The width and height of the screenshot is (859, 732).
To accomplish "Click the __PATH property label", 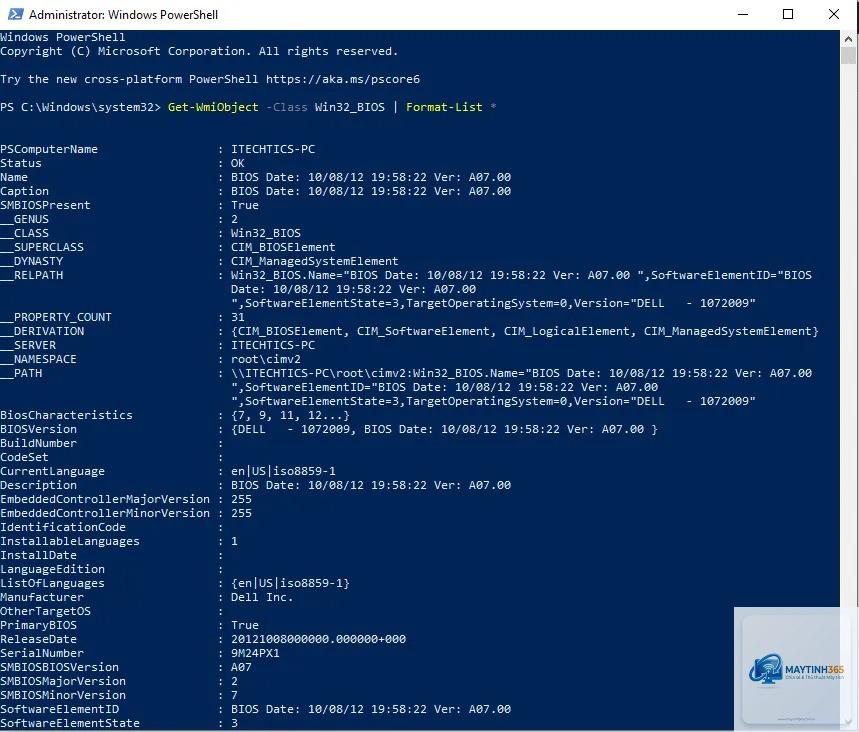I will (x=21, y=373).
